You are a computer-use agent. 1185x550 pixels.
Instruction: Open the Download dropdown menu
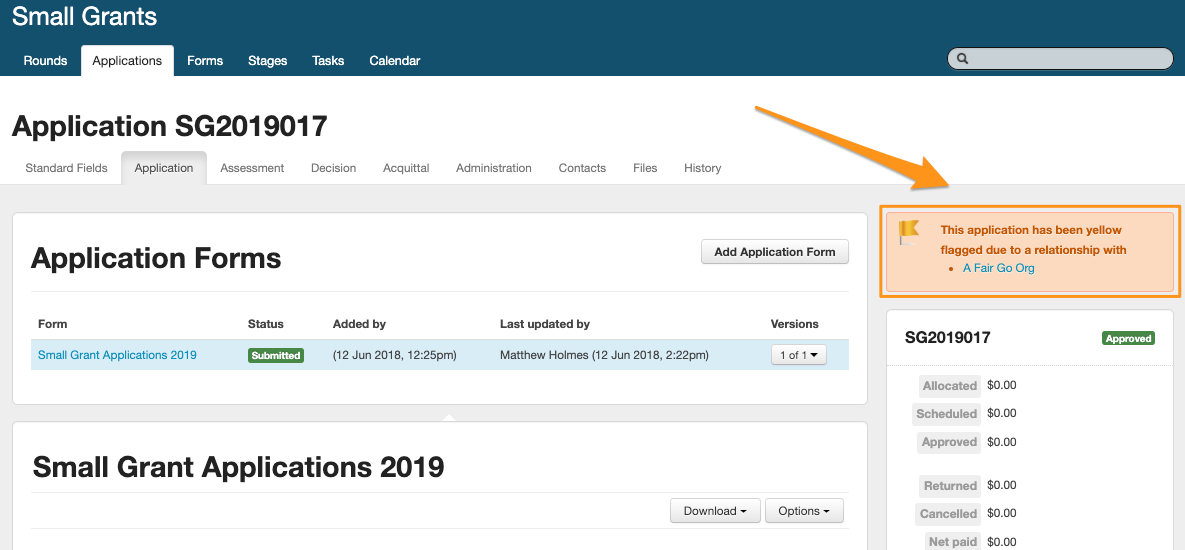715,511
